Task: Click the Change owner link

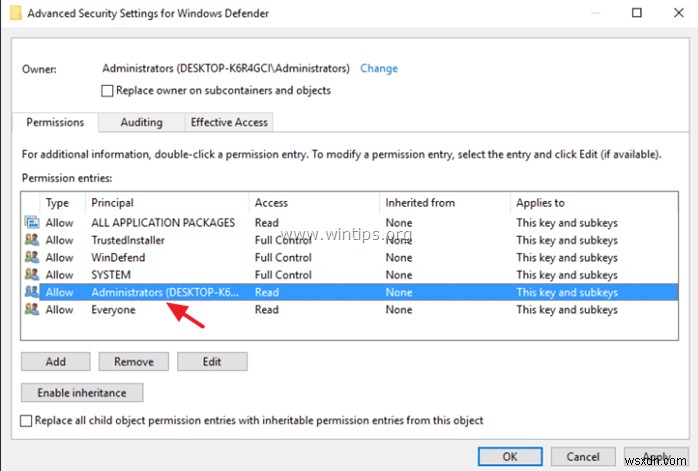Action: click(x=379, y=69)
